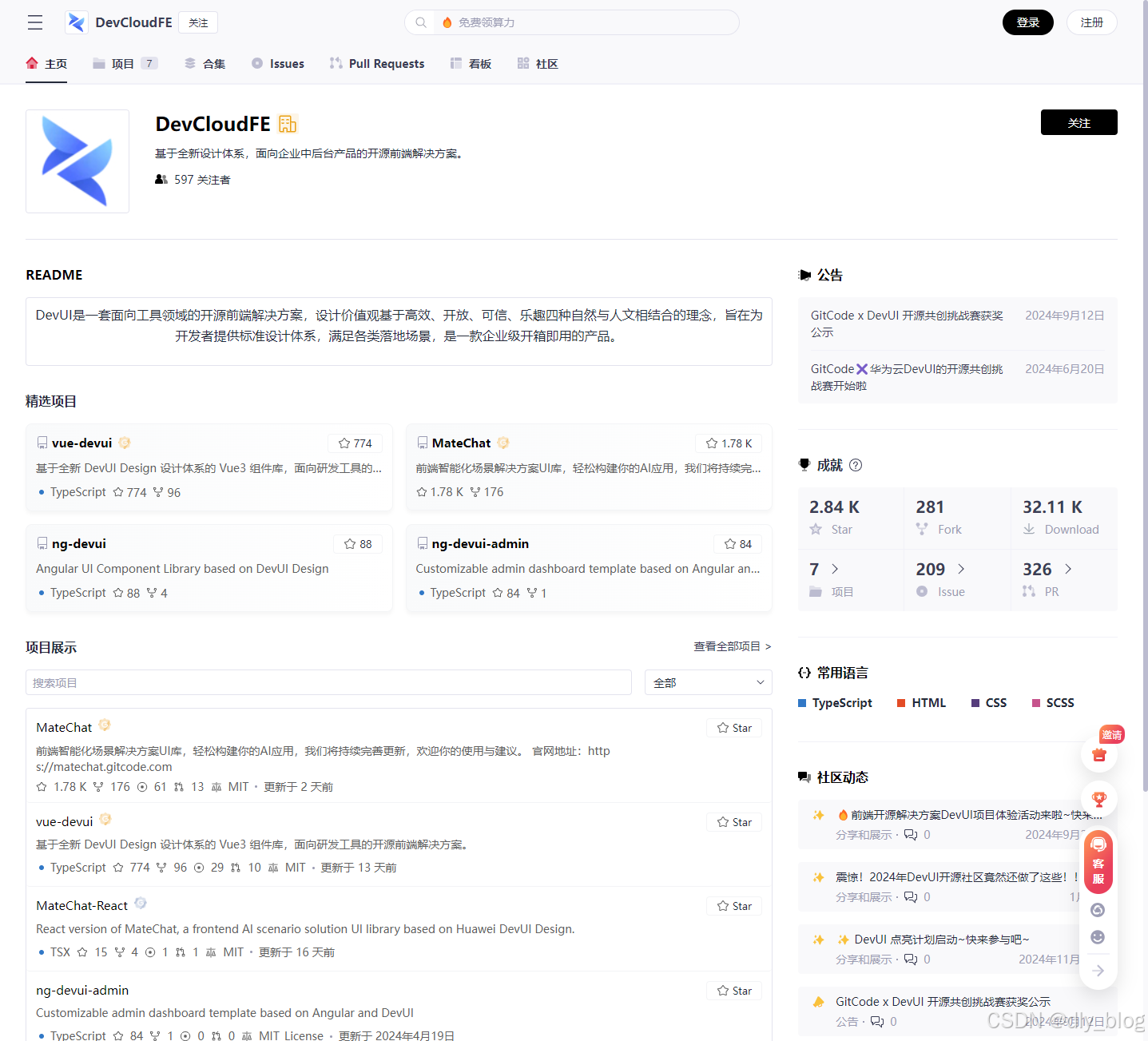1148x1041 pixels.
Task: Open announcement GitCode x DevUI 开源共创挑战赛获奖公示
Action: (x=908, y=324)
